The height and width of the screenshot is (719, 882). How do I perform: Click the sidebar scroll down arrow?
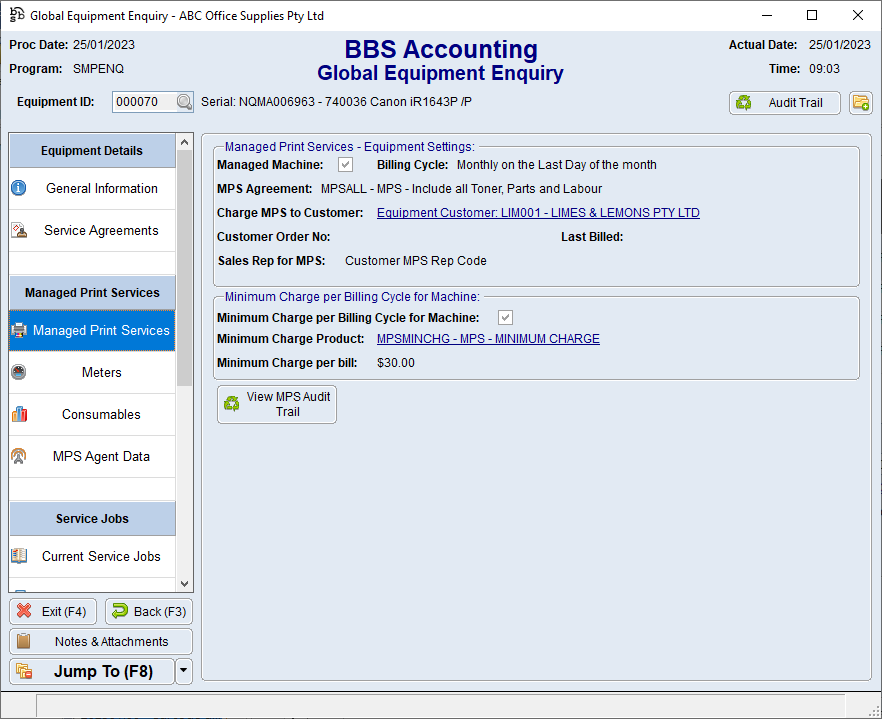click(x=184, y=584)
